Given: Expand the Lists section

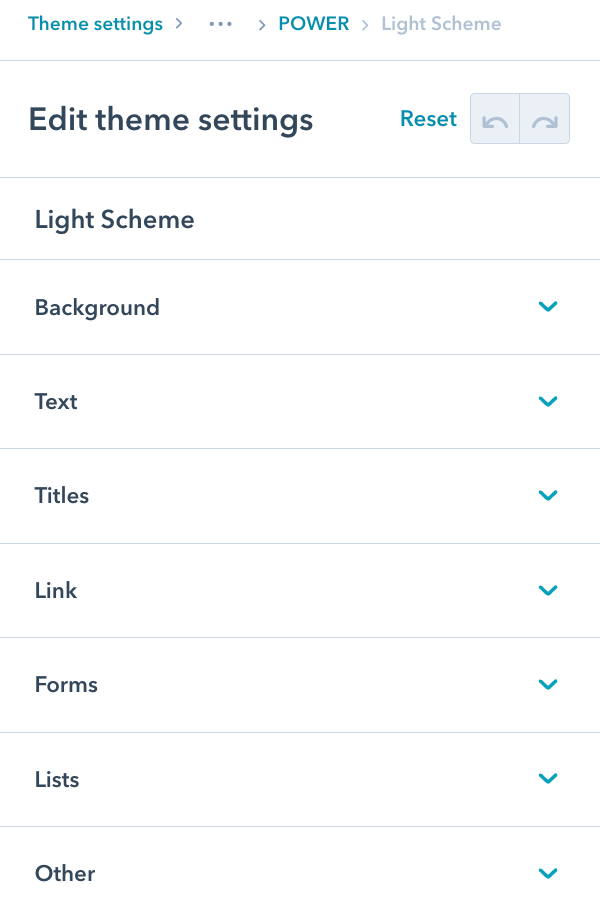Looking at the screenshot, I should click(548, 779).
